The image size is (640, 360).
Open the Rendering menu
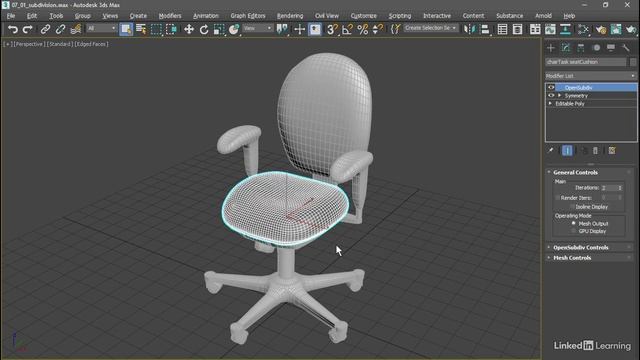[x=290, y=16]
